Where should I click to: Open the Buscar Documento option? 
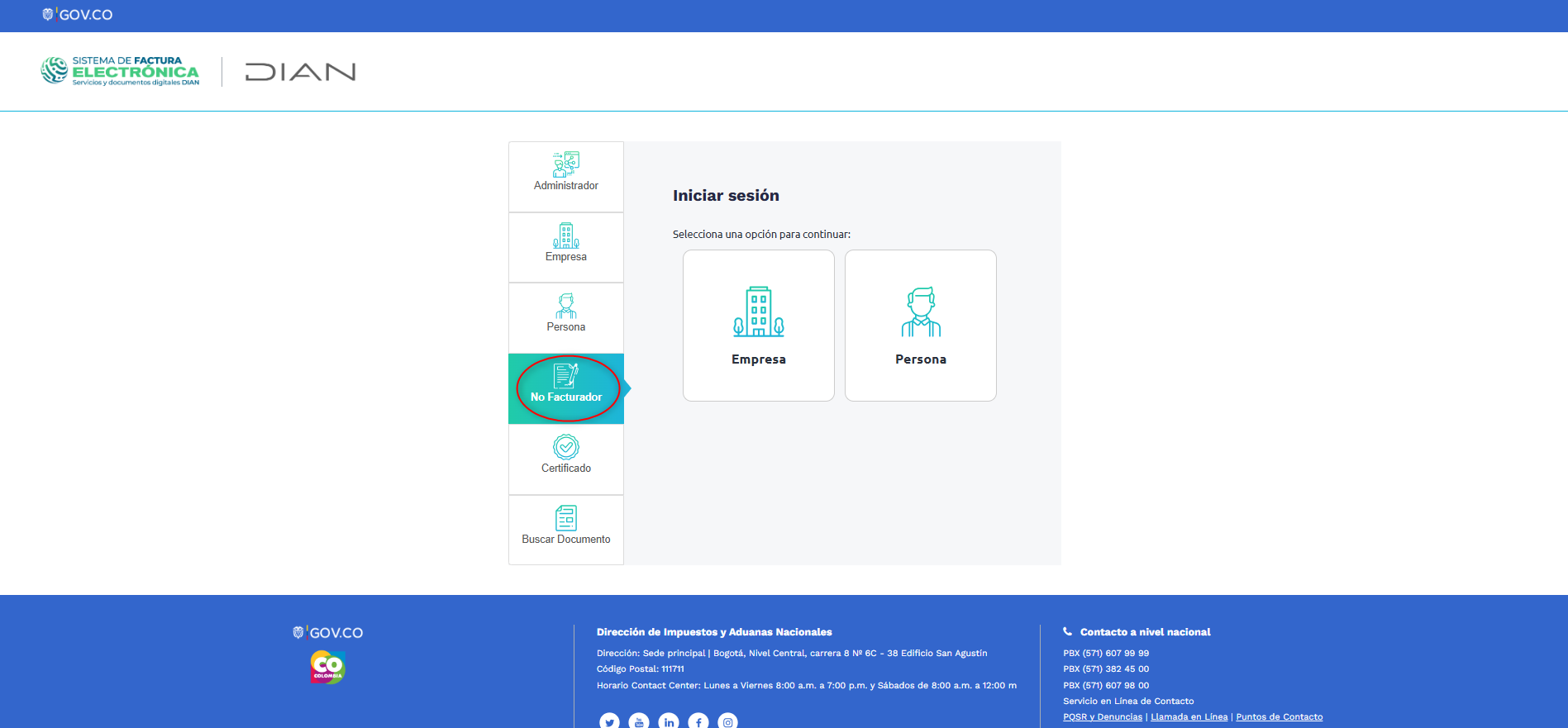pos(566,530)
